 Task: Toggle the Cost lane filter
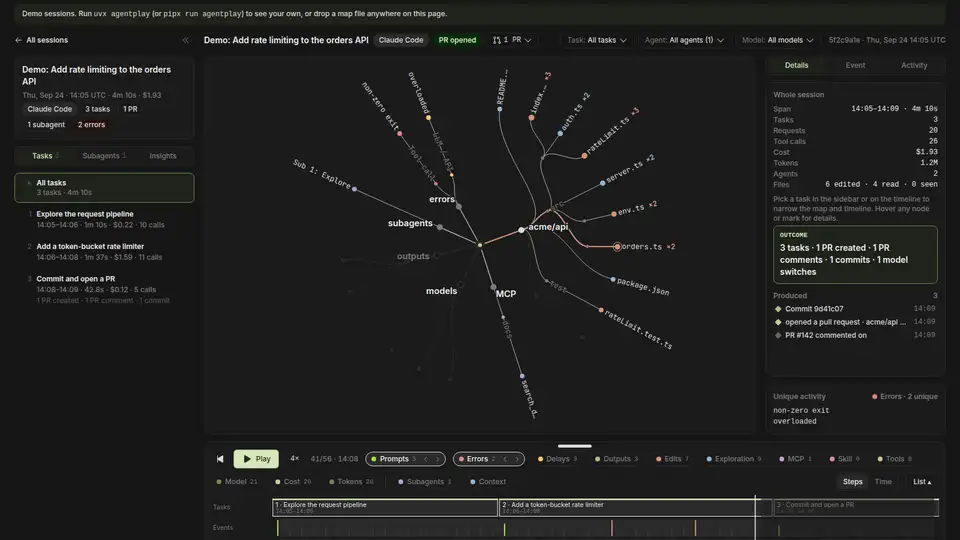point(293,482)
